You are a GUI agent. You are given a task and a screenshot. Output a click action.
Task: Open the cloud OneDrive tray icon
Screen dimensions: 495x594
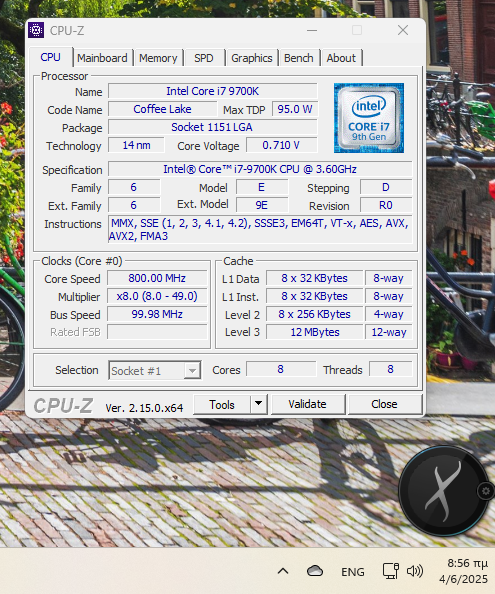315,571
